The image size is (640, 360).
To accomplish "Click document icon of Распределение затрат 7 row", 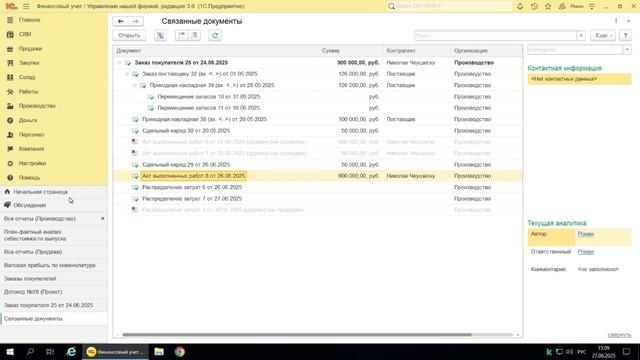I will (135, 198).
